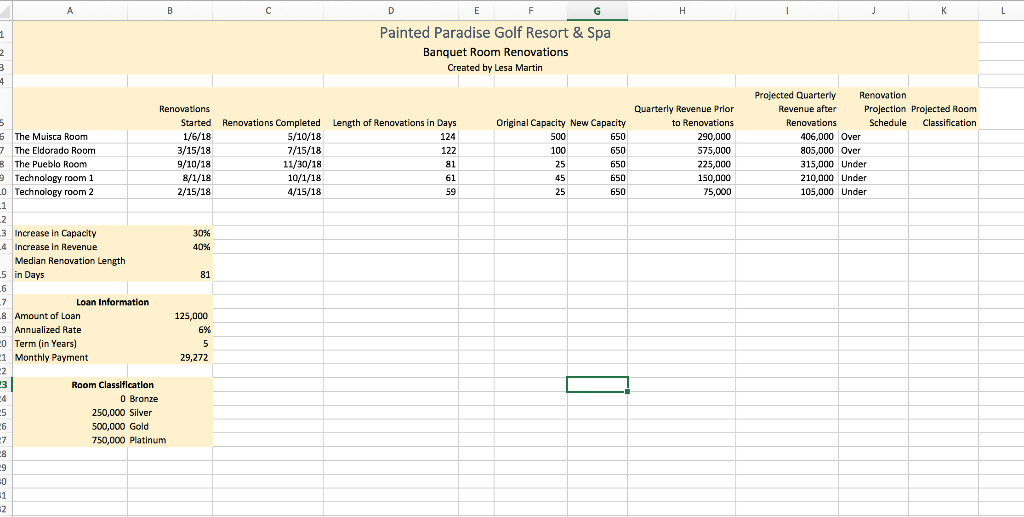
Task: Click the select-all corner triangle
Action: point(6,10)
